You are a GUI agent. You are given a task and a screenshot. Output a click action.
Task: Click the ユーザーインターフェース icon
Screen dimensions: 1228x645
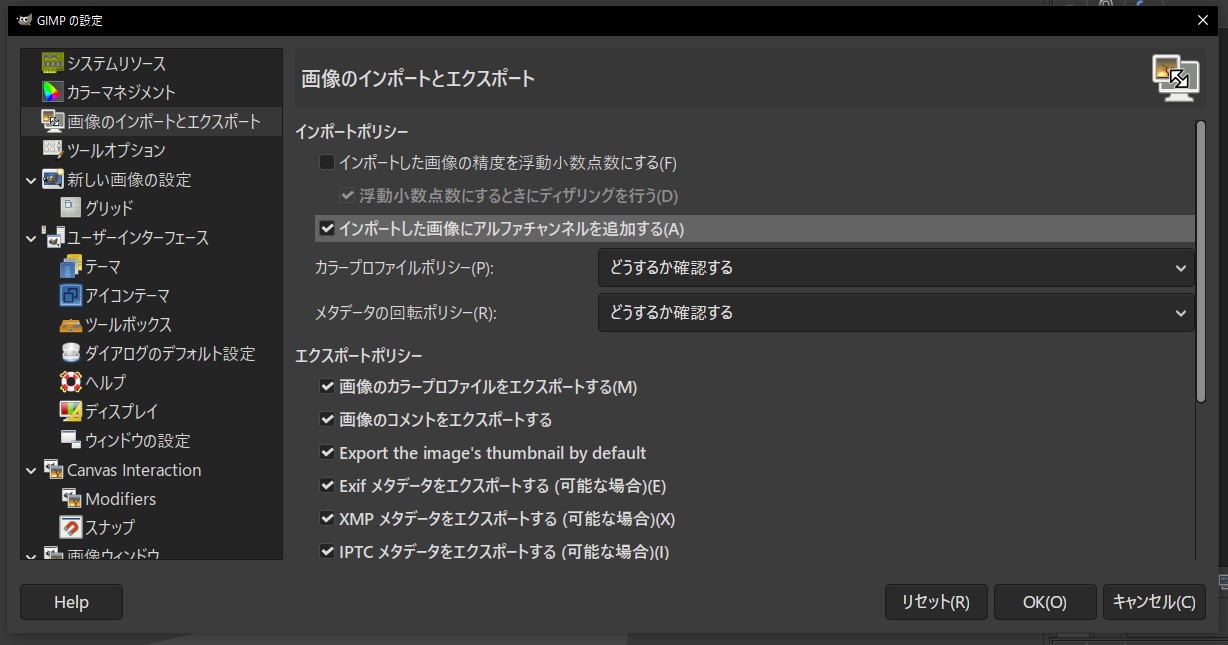52,238
